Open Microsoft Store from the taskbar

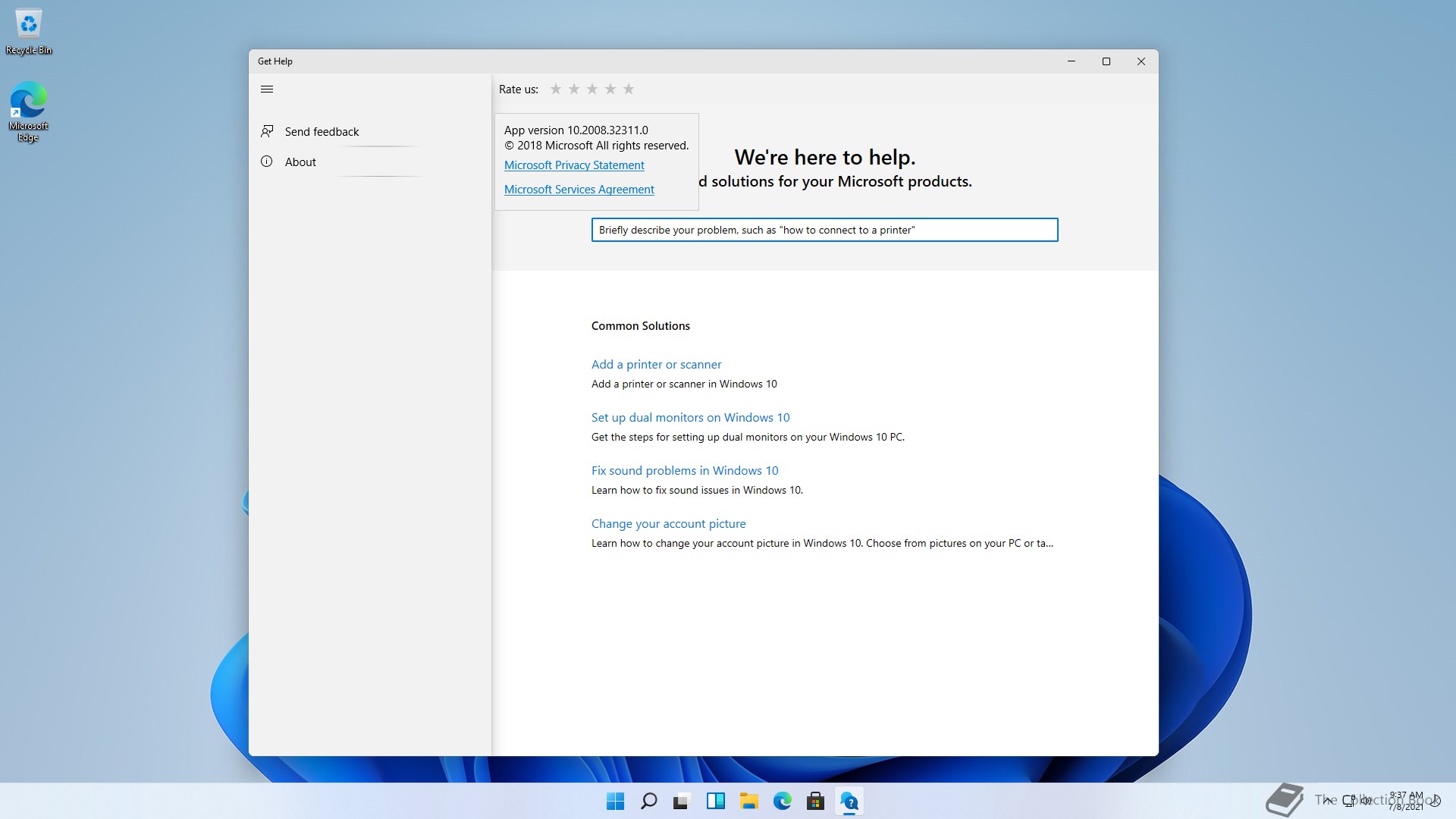815,801
